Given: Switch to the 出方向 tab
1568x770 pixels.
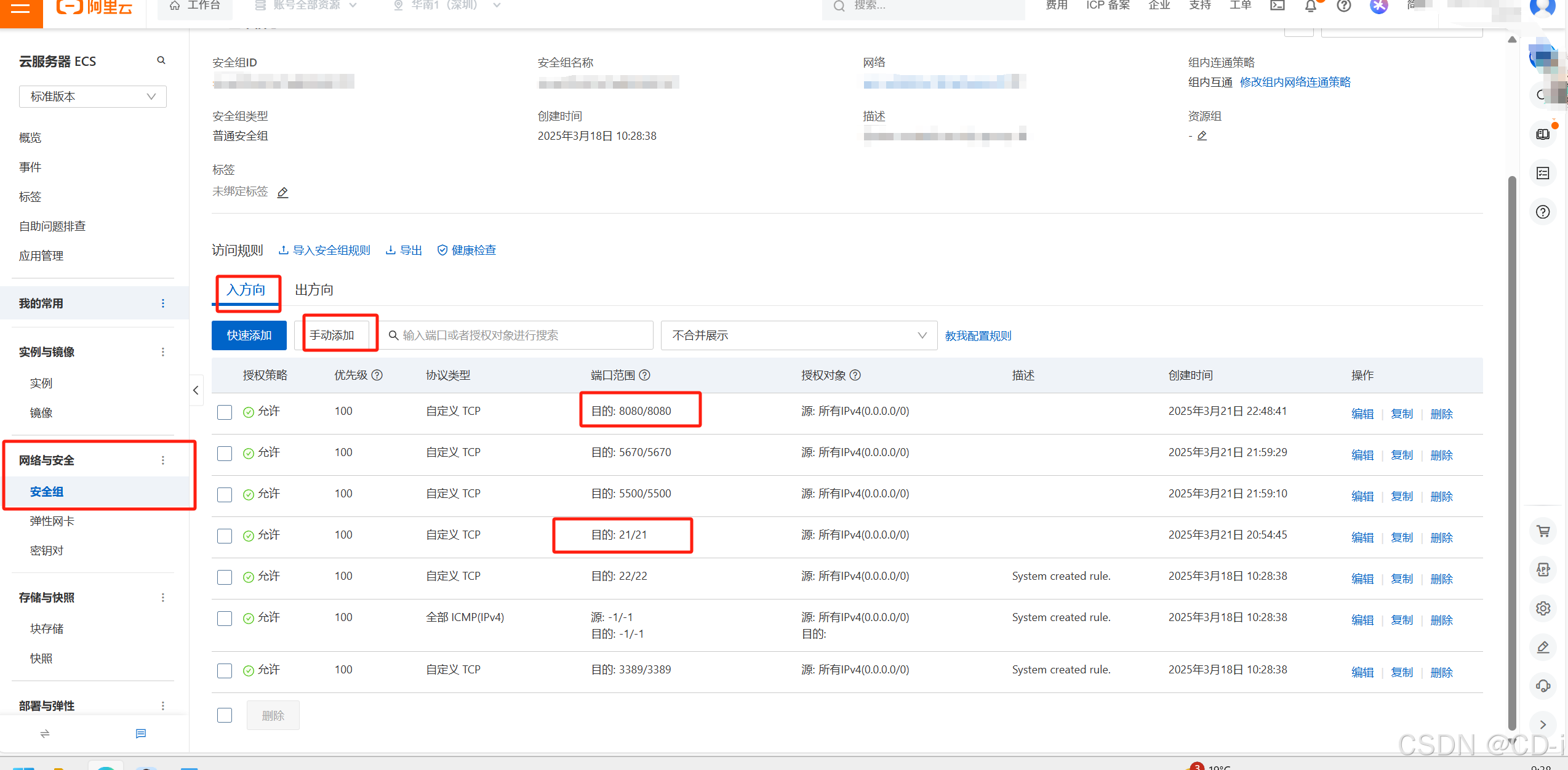Looking at the screenshot, I should pyautogui.click(x=314, y=290).
